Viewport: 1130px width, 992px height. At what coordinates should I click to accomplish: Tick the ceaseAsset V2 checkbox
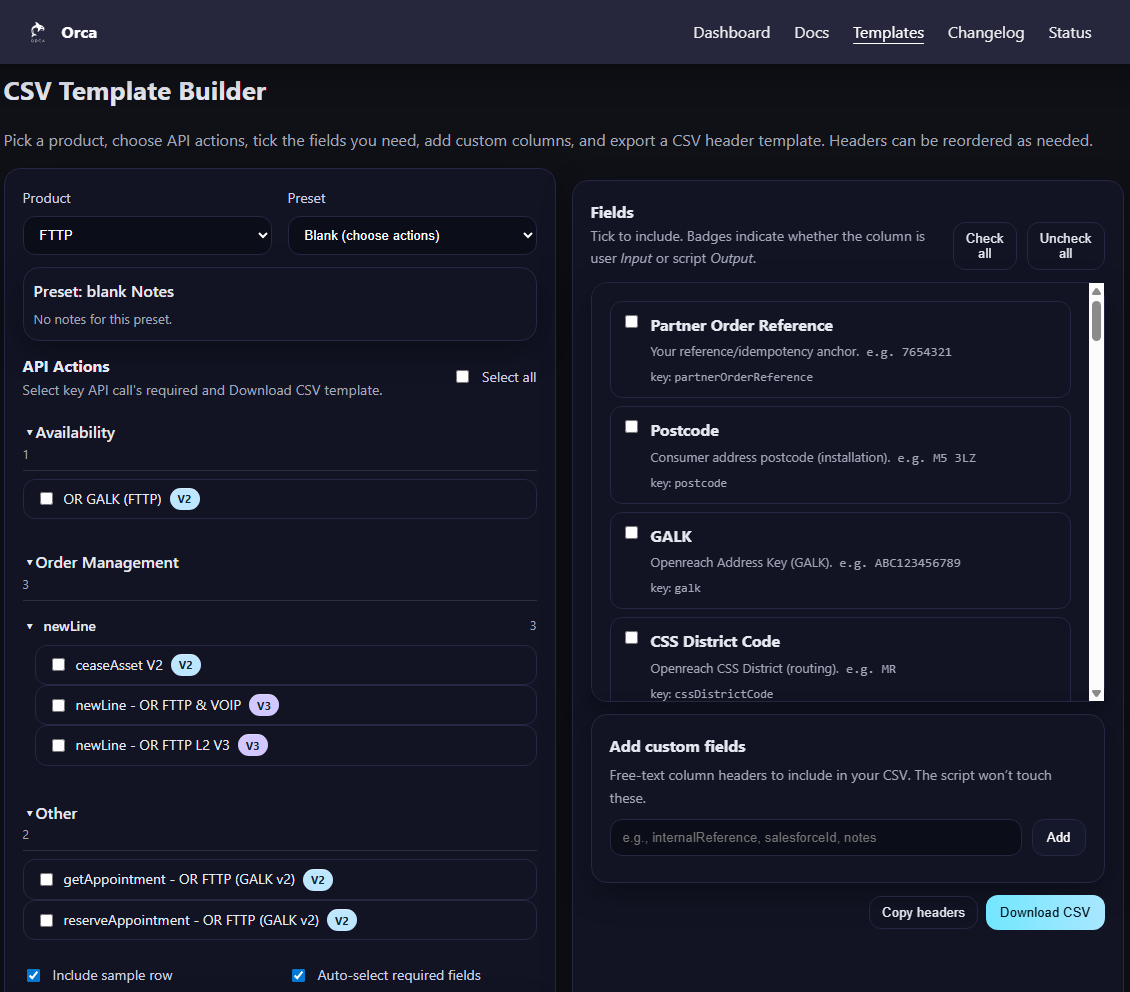pos(58,664)
